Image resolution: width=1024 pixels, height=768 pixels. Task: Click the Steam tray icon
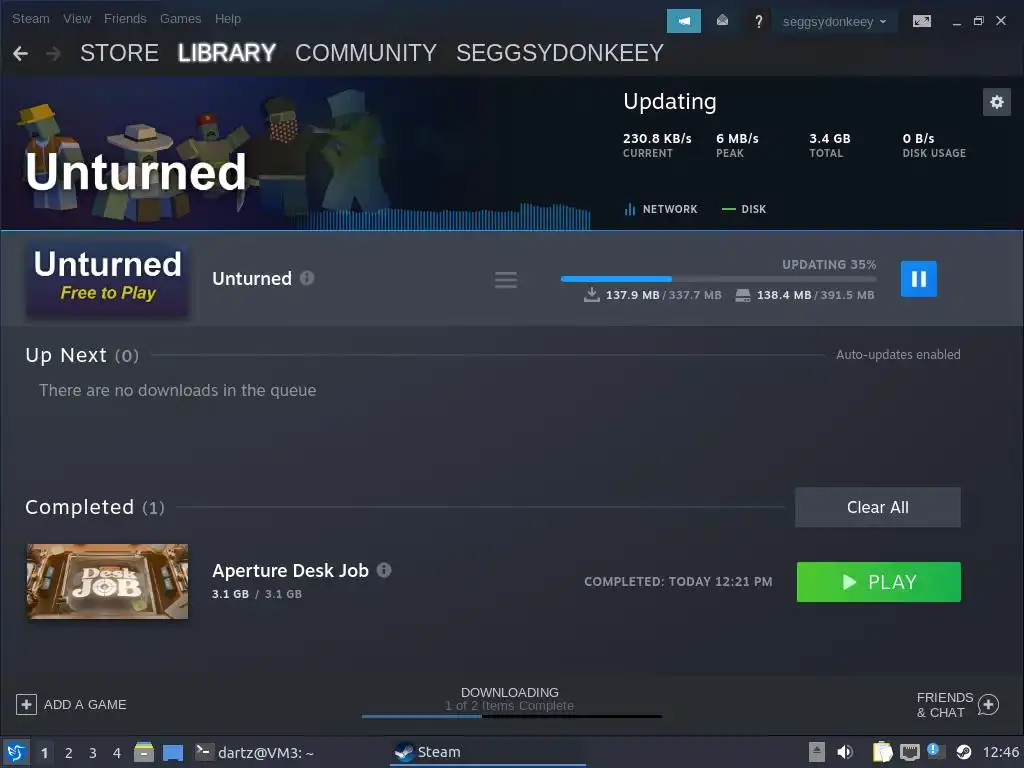(x=963, y=752)
